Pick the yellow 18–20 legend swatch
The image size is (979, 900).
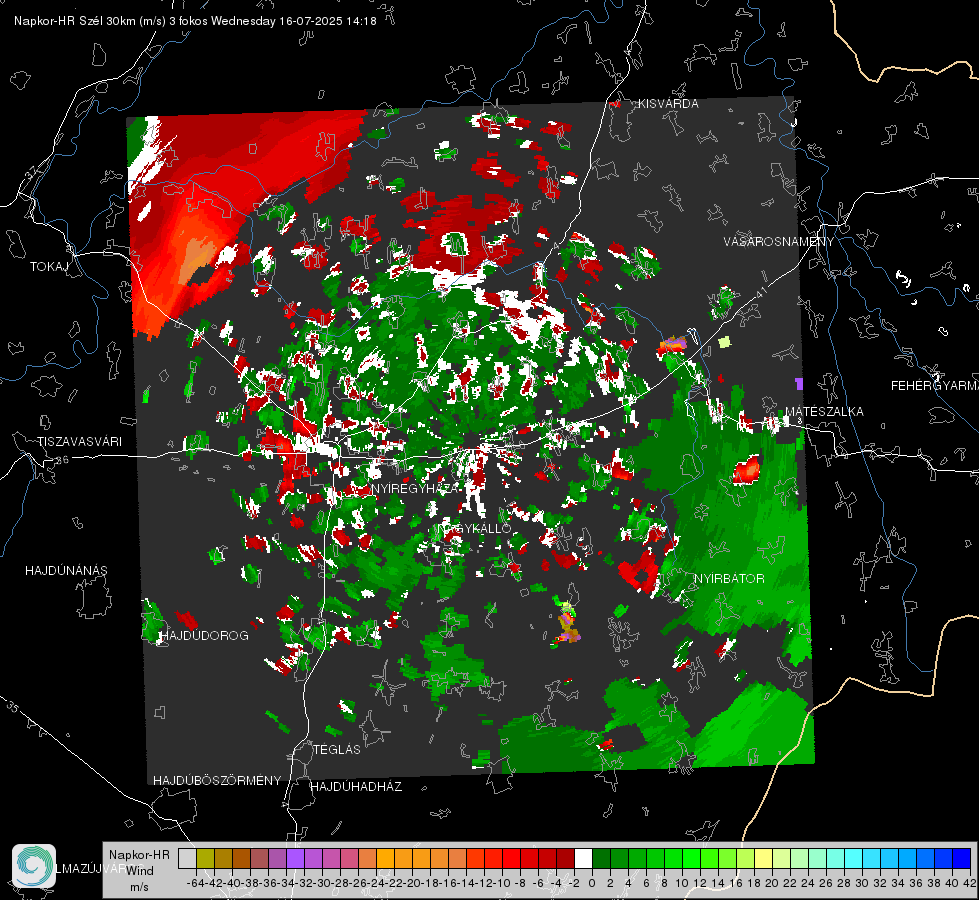(x=764, y=858)
